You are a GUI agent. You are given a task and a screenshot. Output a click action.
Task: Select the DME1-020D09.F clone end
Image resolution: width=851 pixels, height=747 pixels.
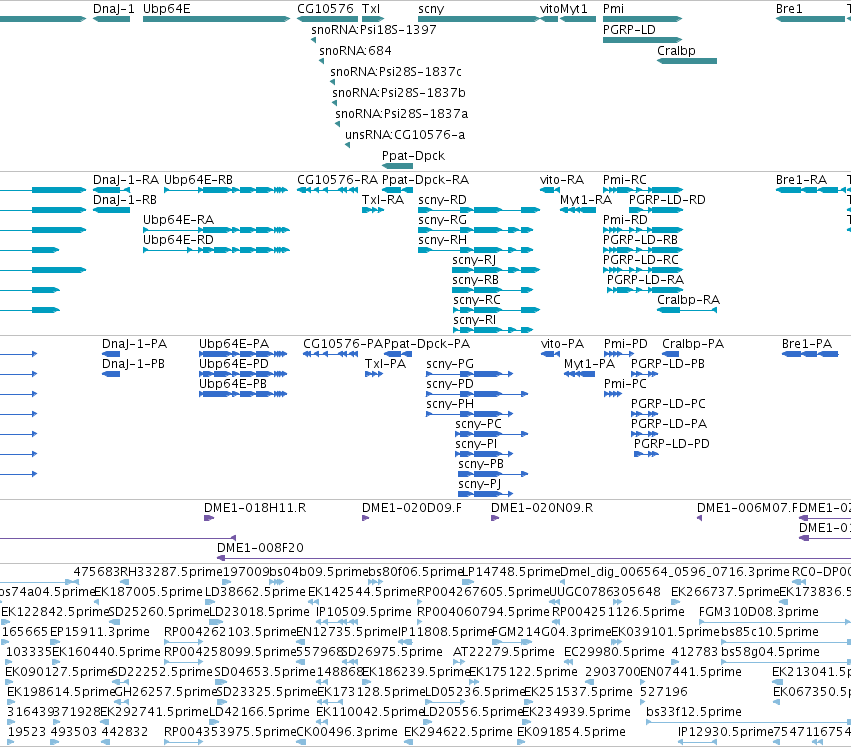click(x=365, y=518)
